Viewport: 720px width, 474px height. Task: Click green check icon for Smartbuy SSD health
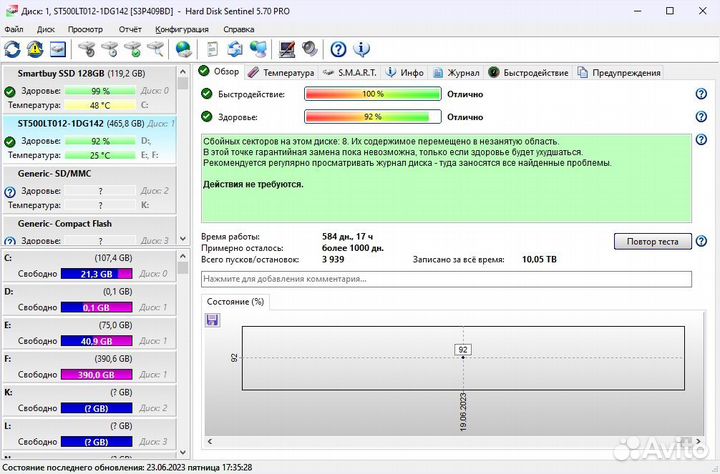10,91
